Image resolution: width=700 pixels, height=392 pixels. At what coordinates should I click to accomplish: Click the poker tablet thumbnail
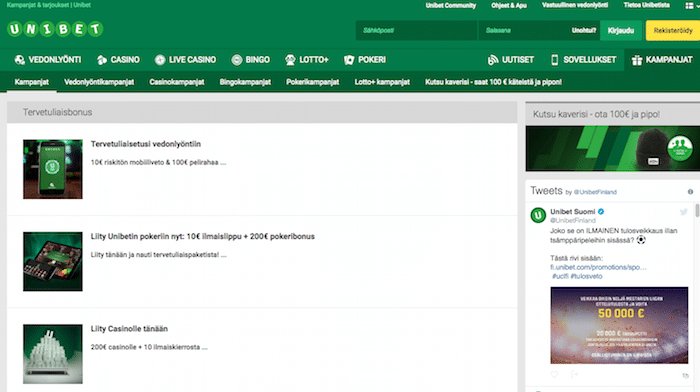[53, 262]
